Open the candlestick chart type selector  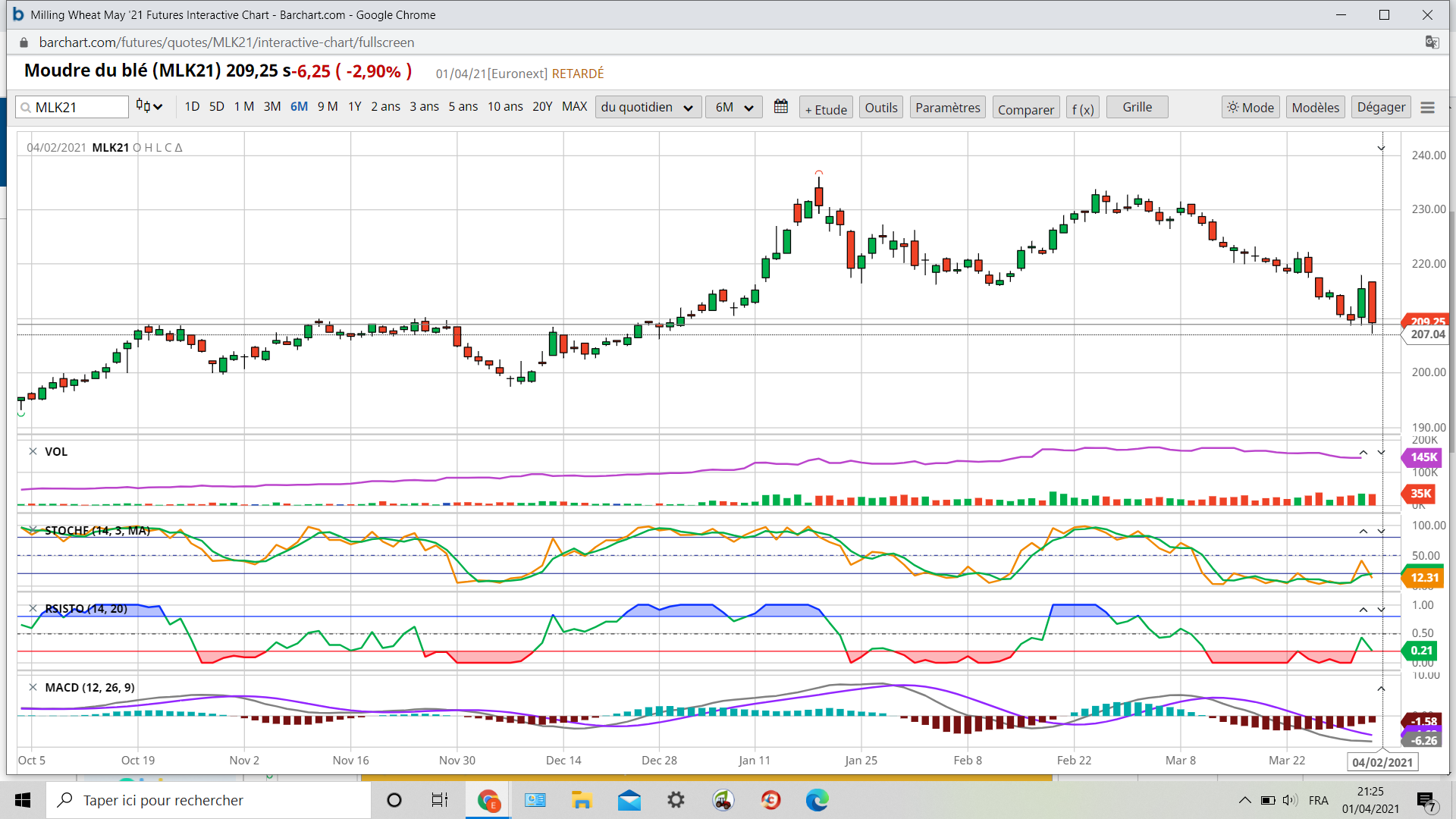tap(149, 107)
